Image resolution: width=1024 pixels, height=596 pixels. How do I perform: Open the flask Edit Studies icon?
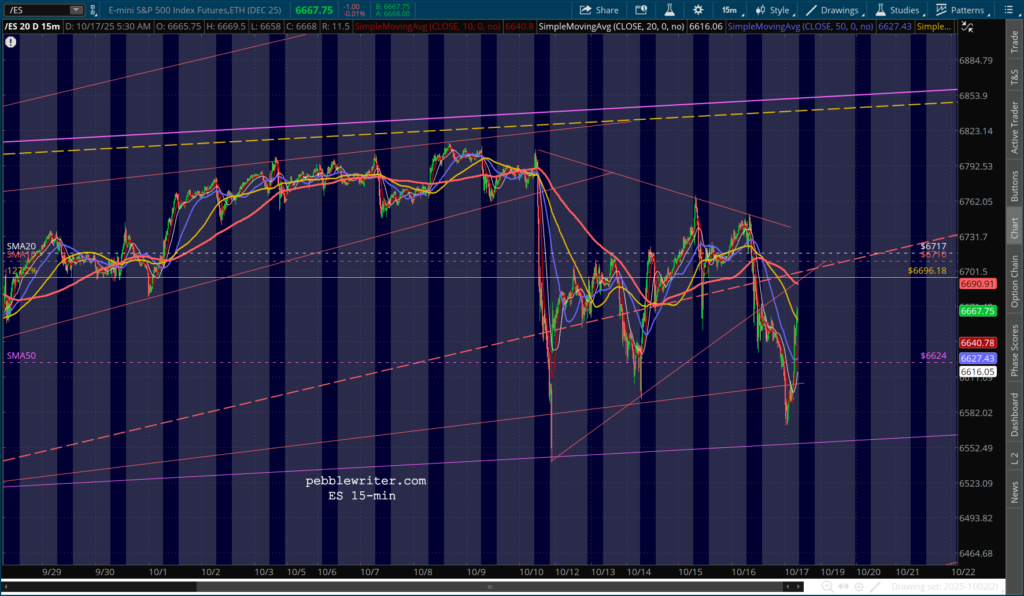pyautogui.click(x=669, y=10)
